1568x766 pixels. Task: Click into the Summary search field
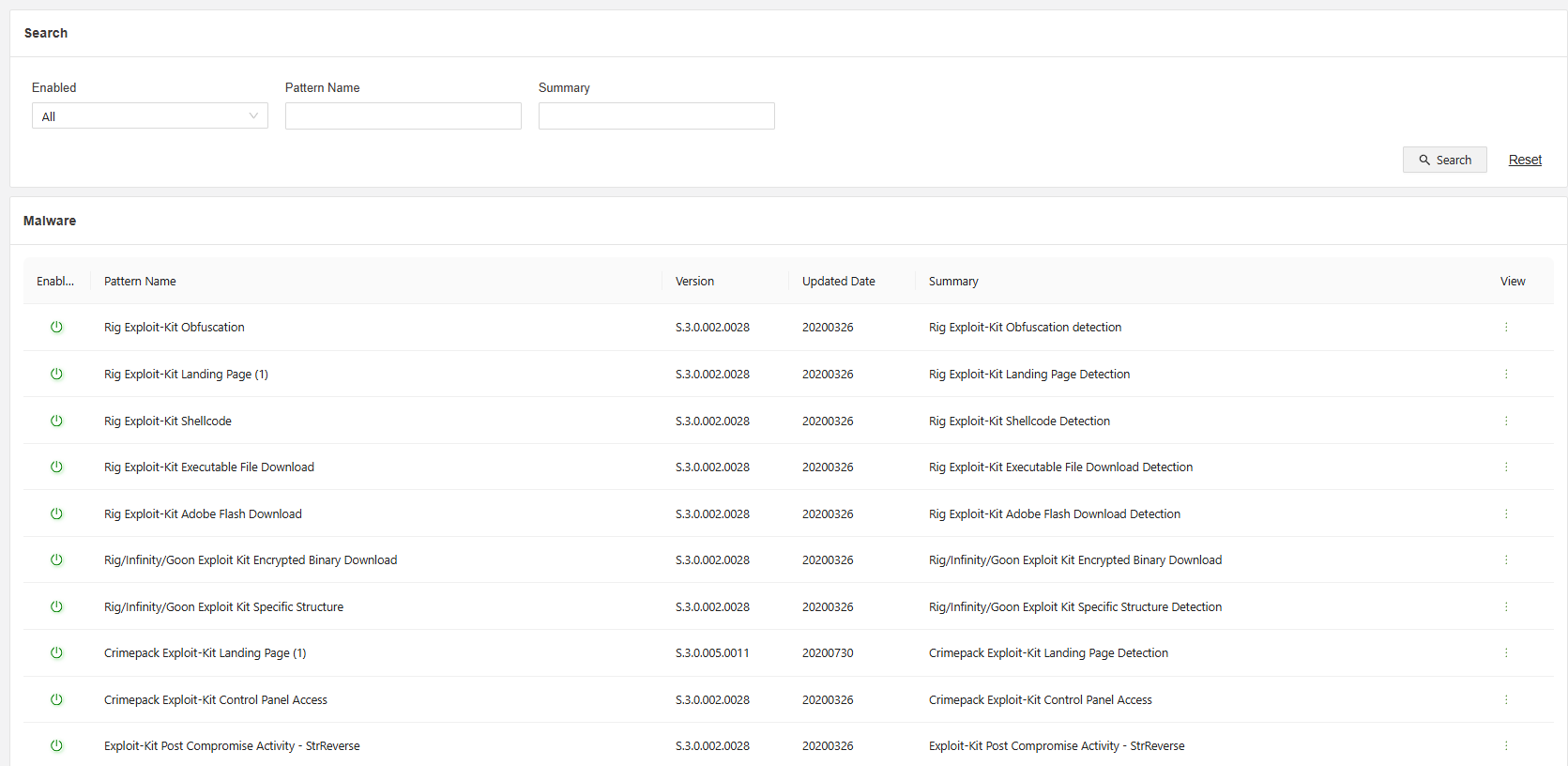tap(656, 116)
